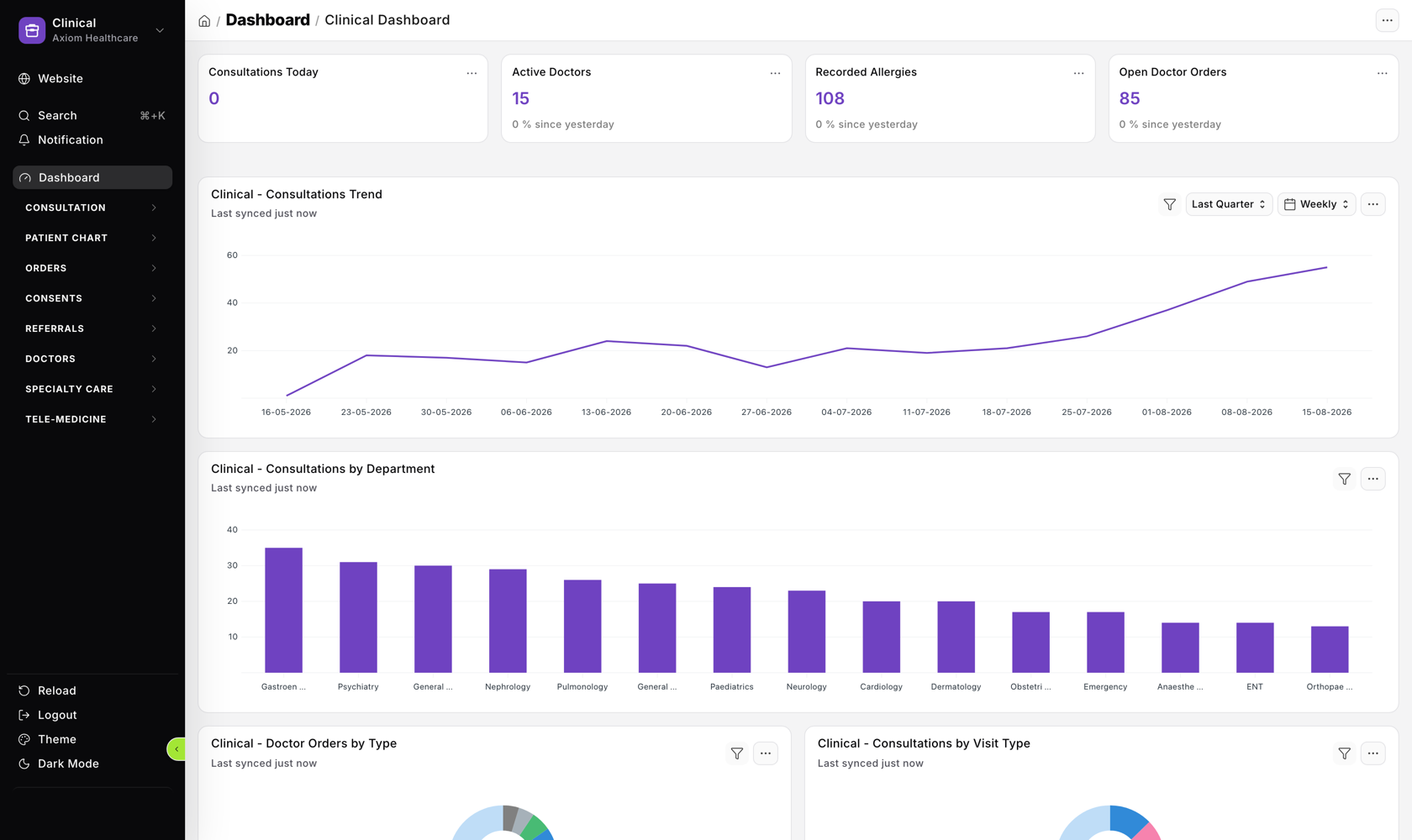This screenshot has width=1412, height=840.
Task: Open Doctor Orders by Type options menu
Action: coord(766,753)
